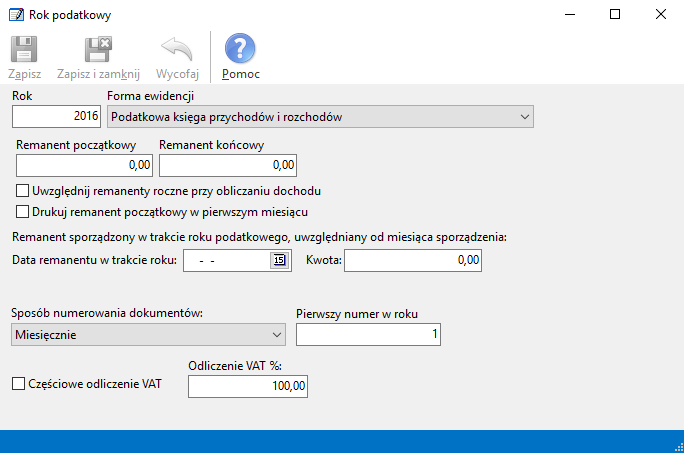Click the Data remanentu date field
Image resolution: width=684 pixels, height=453 pixels.
click(x=225, y=261)
